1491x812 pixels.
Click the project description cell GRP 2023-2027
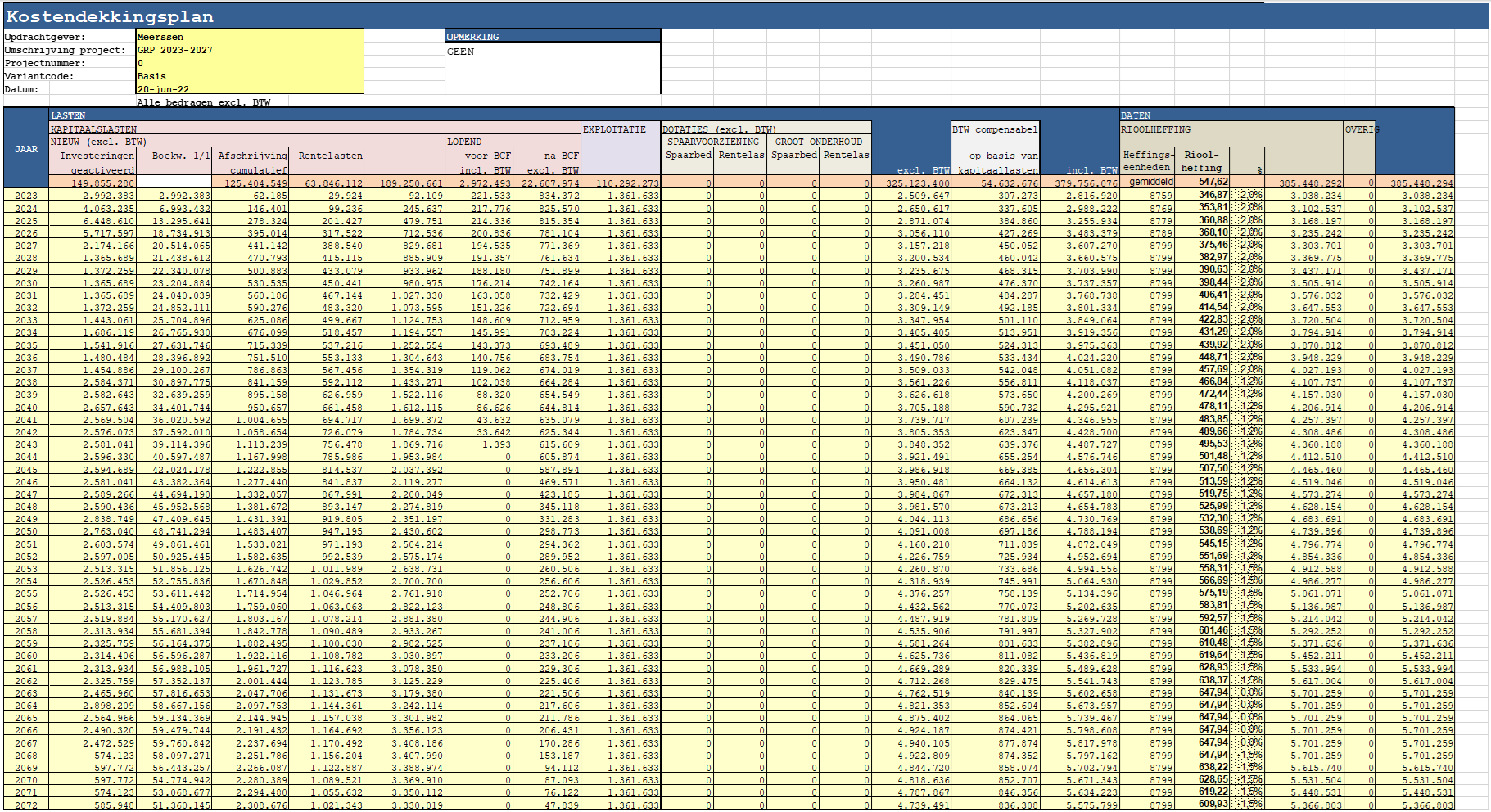pyautogui.click(x=249, y=50)
